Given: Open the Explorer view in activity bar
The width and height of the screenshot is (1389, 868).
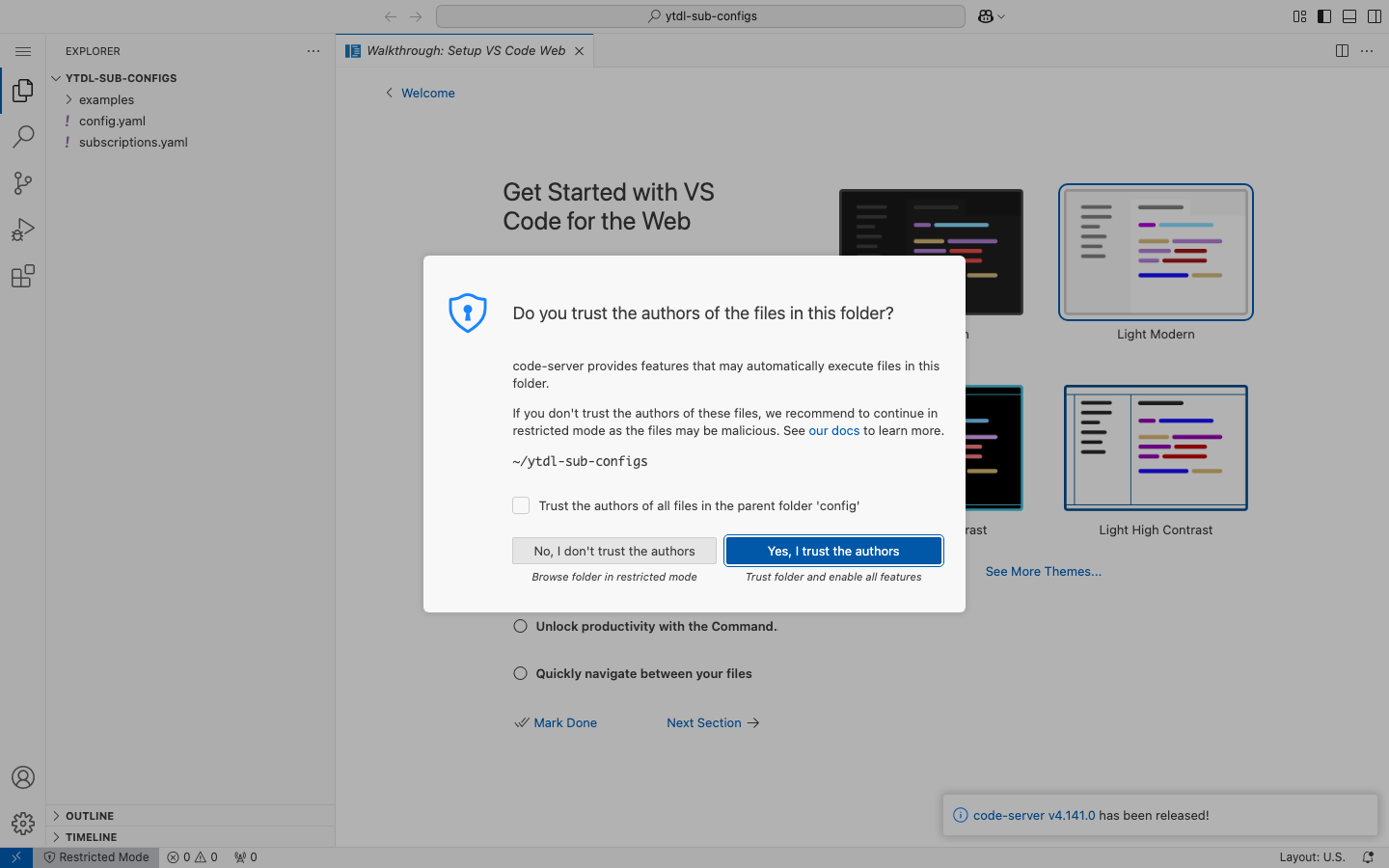Looking at the screenshot, I should coord(23,91).
